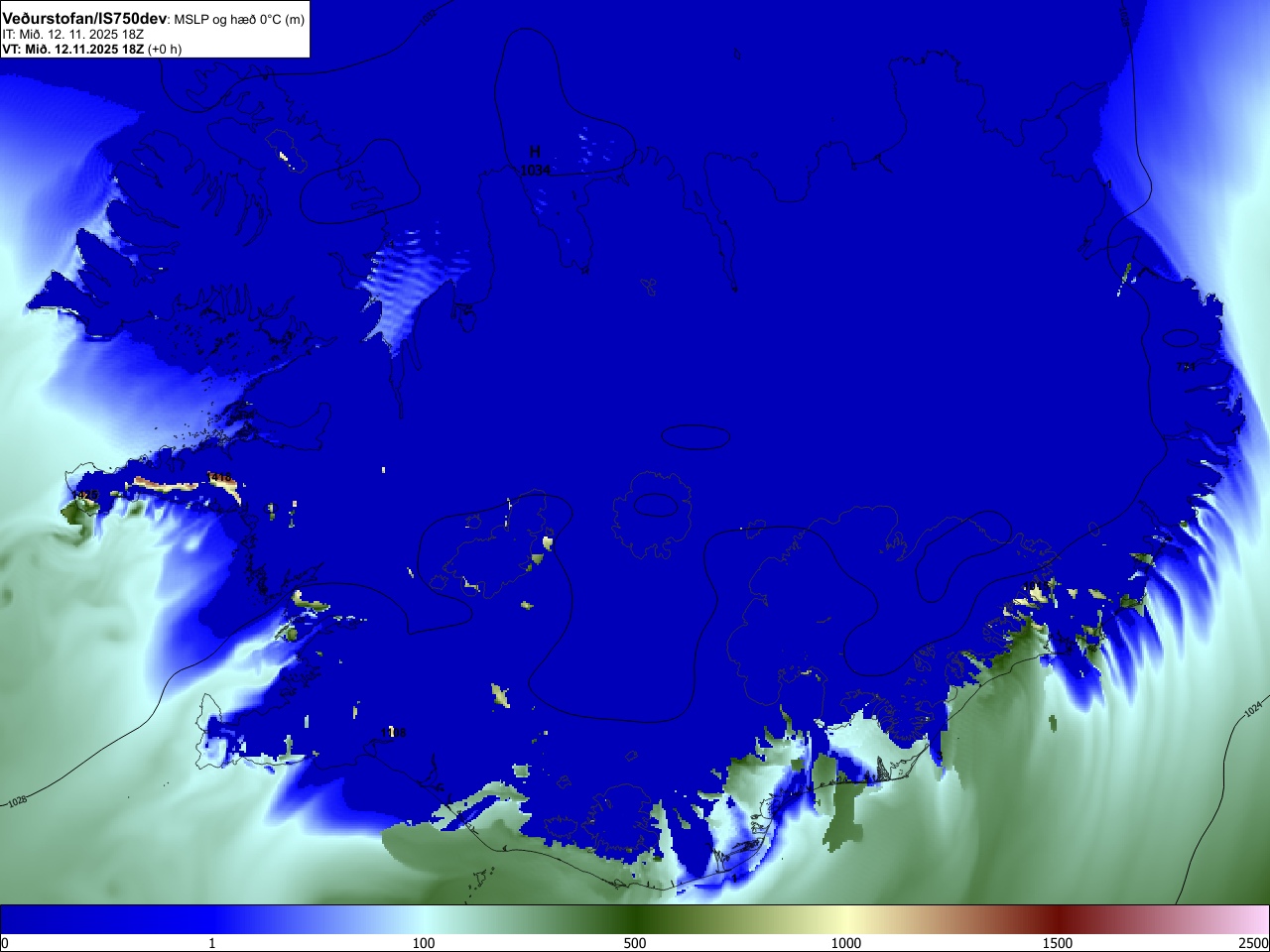Click the 'H' high pressure marker

pos(535,152)
